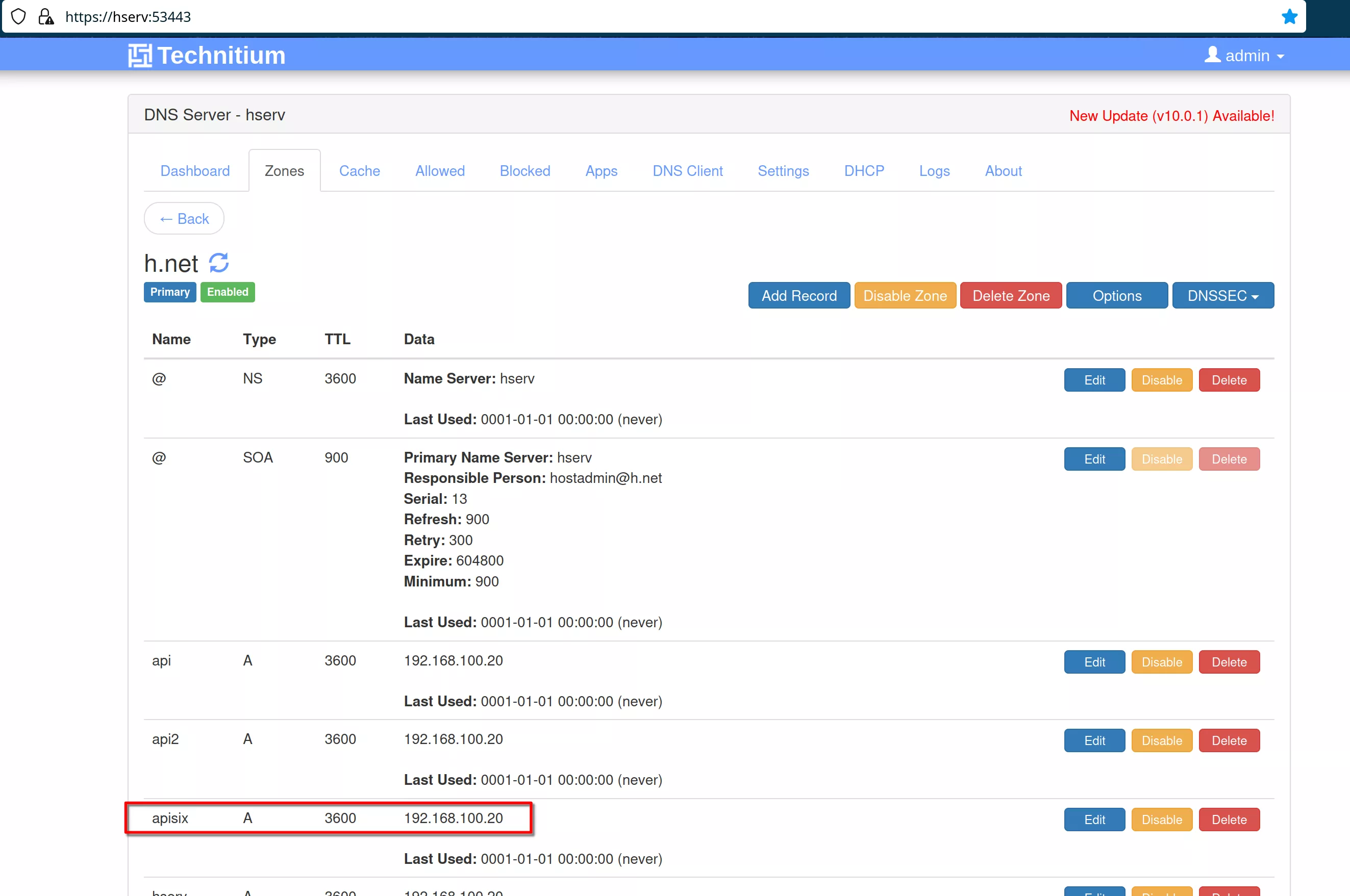
Task: Disable the apisix A record
Action: [x=1161, y=819]
